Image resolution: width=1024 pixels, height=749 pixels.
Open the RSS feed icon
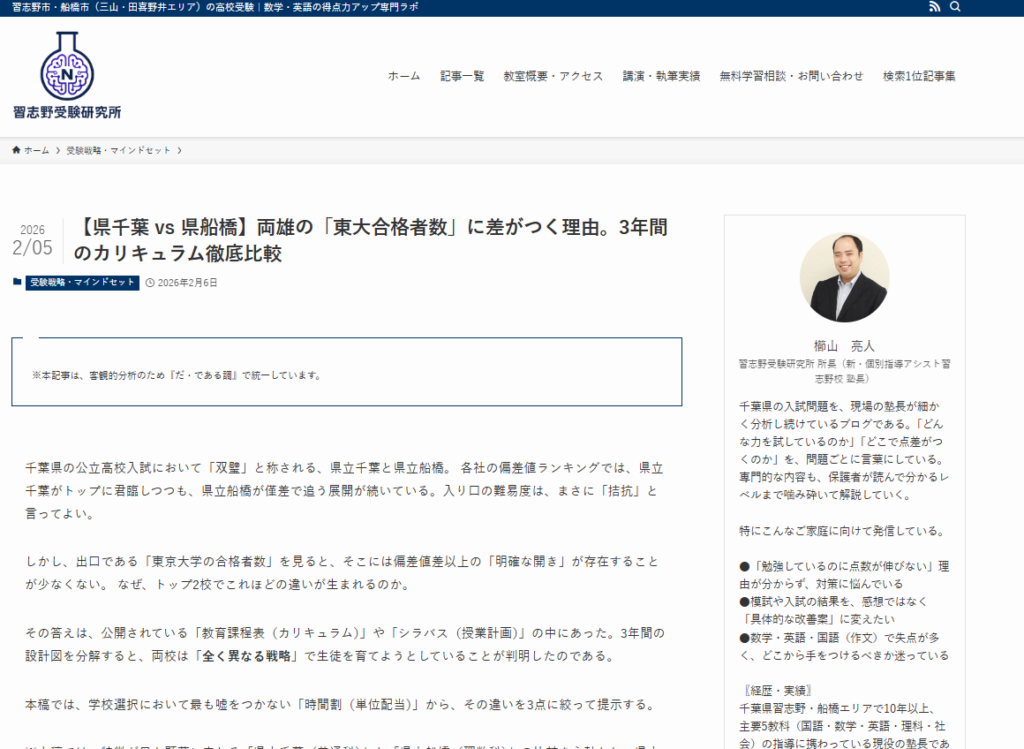tap(934, 7)
